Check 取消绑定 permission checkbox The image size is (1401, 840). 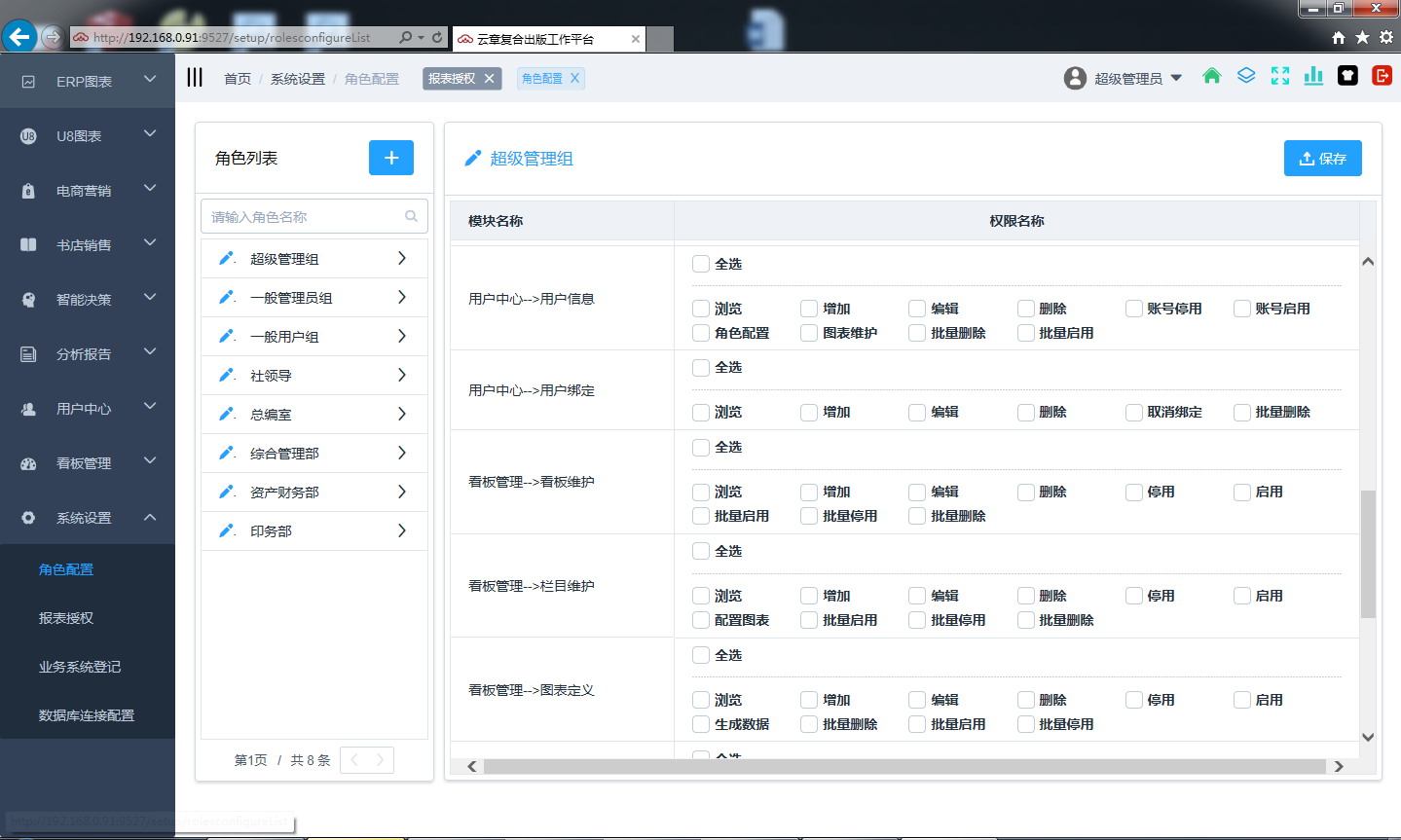point(1134,413)
